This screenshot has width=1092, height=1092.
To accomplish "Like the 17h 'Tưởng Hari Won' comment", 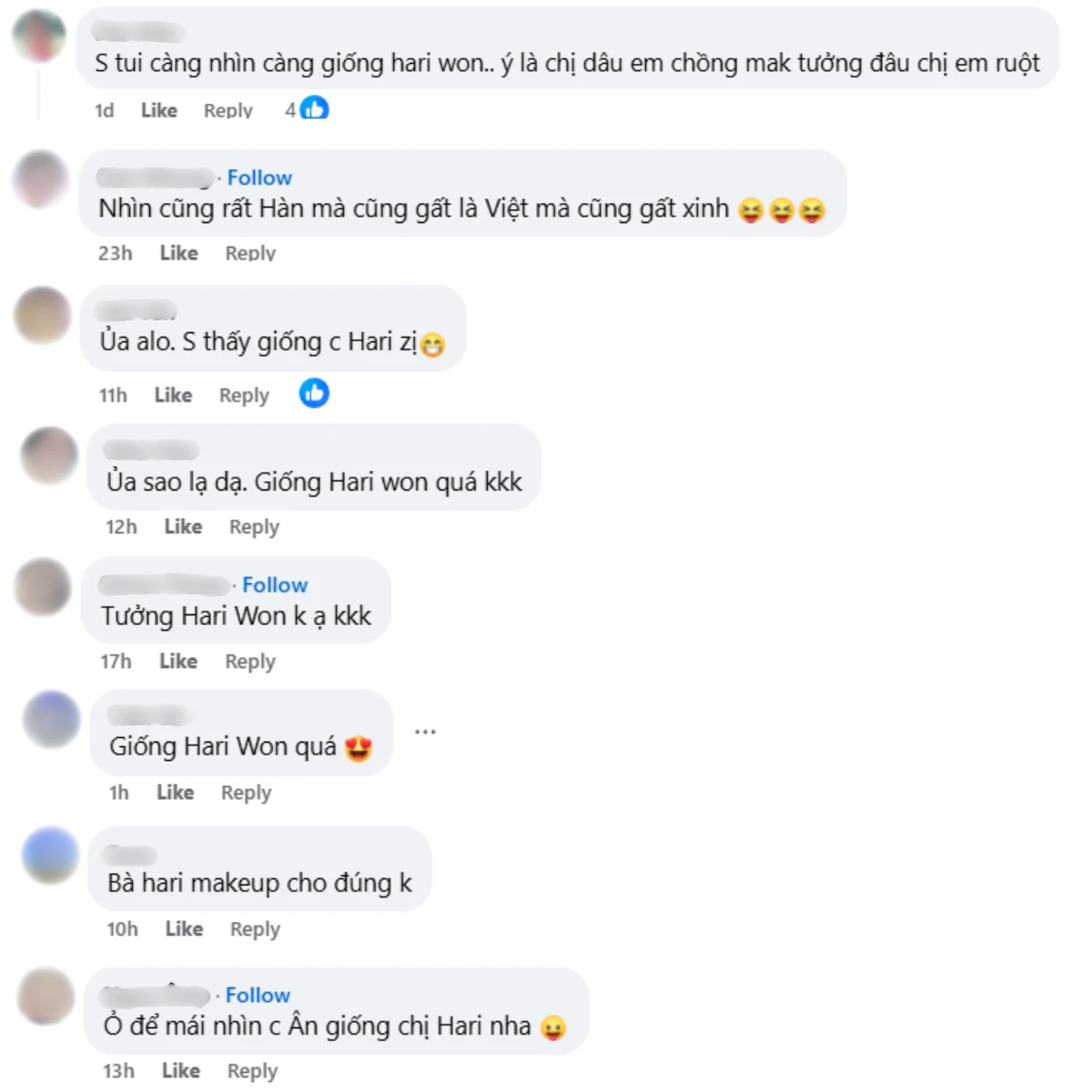I will pyautogui.click(x=178, y=662).
